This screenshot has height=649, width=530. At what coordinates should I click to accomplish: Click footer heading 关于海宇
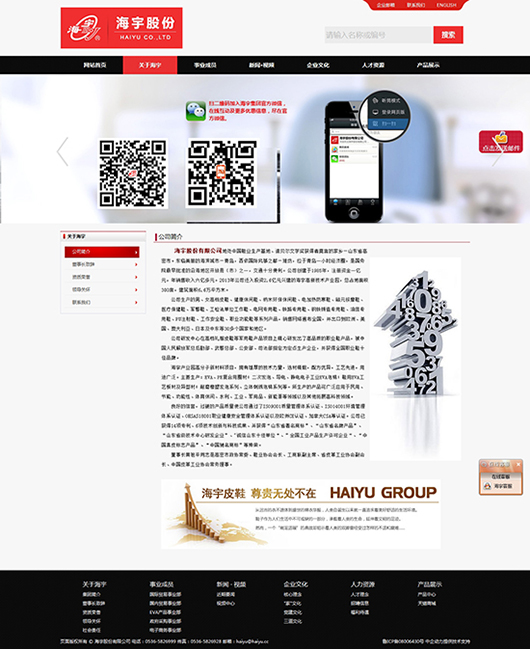click(x=94, y=584)
